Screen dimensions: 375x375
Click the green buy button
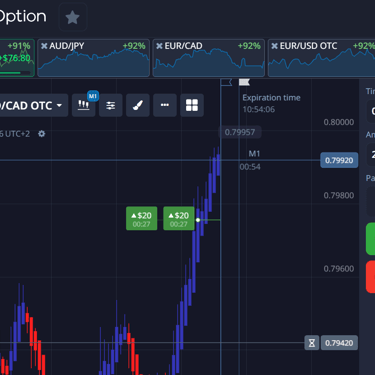pyautogui.click(x=370, y=239)
